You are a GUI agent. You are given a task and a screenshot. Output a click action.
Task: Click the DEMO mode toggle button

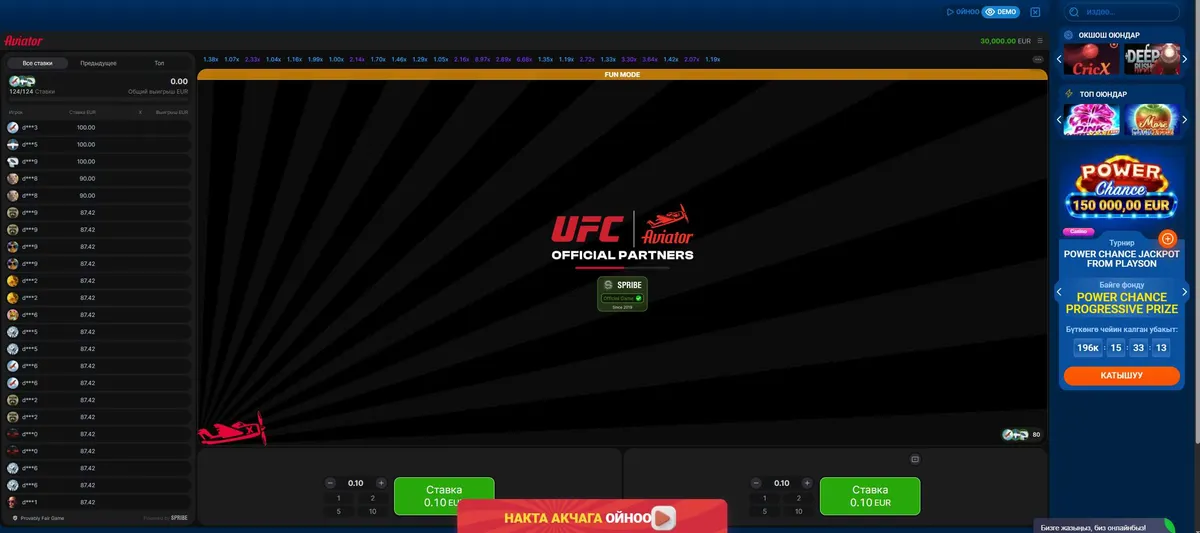tap(1001, 12)
